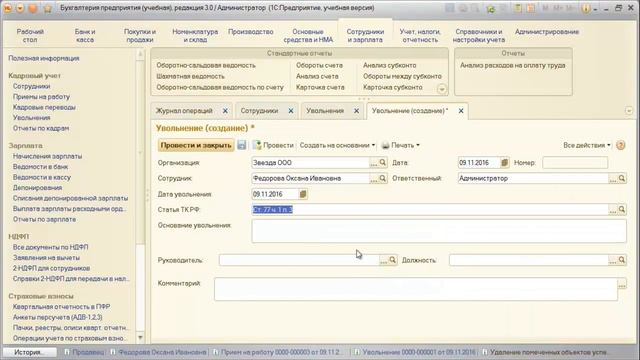
Task: Click ellipsis button of Ответственный field
Action: click(x=613, y=178)
